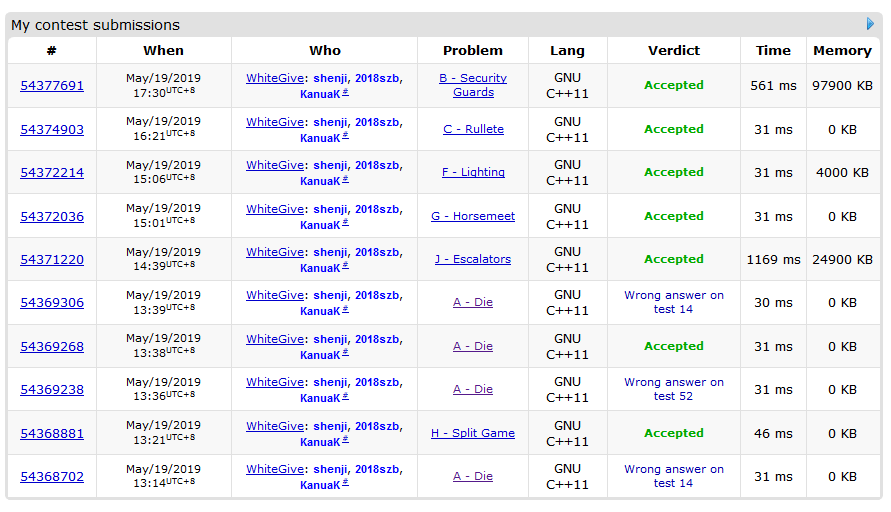Image resolution: width=891 pixels, height=512 pixels.
Task: Open submission 54369306 details
Action: [x=52, y=303]
